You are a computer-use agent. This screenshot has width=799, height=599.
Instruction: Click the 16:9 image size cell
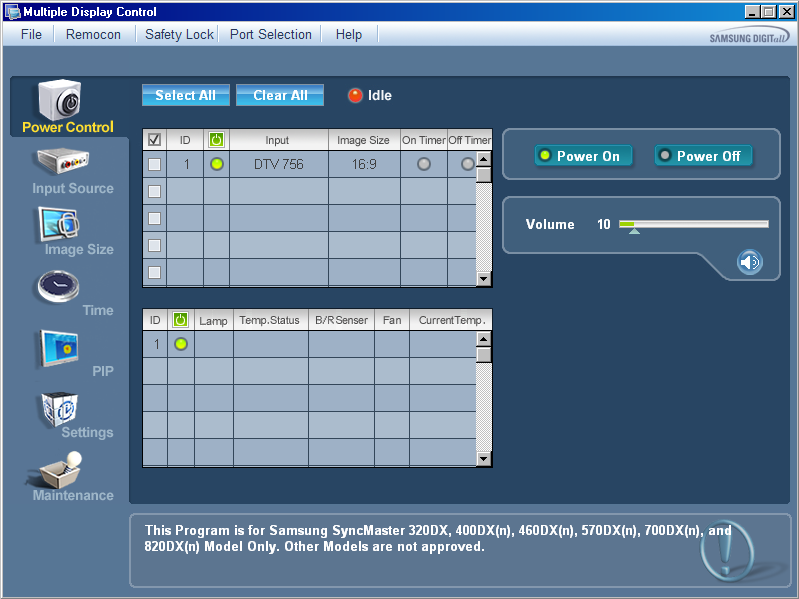click(364, 165)
